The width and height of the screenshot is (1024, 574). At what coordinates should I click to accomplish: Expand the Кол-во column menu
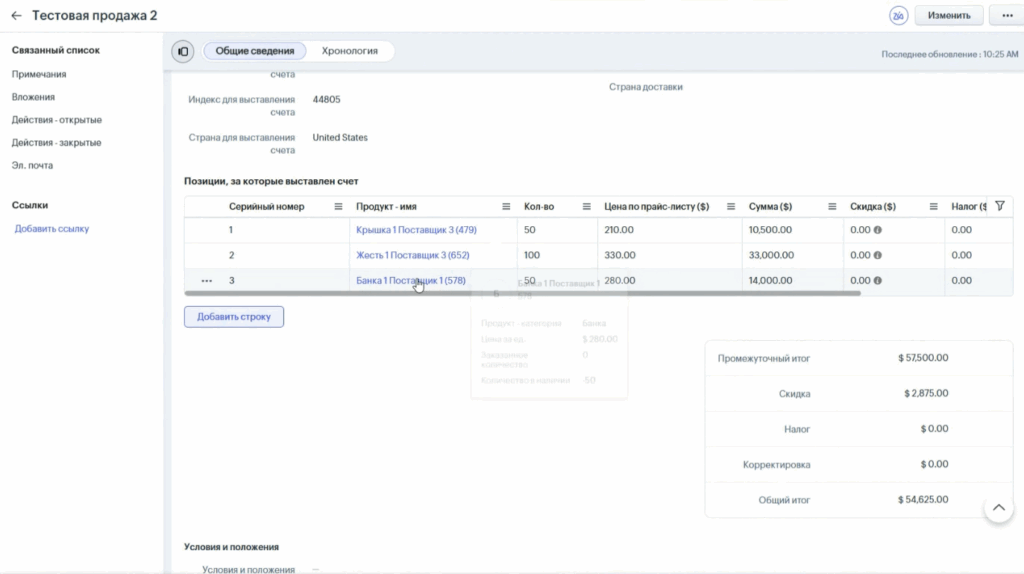click(x=588, y=207)
